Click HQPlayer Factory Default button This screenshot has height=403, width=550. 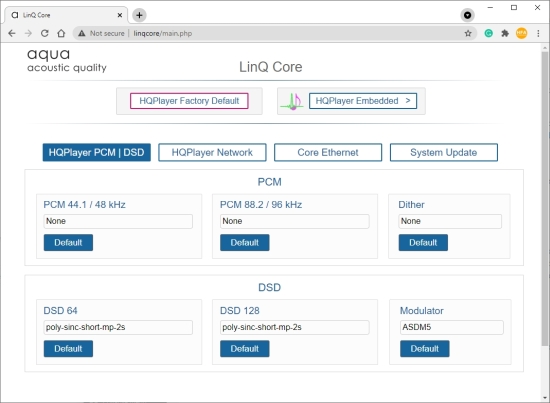tap(189, 101)
